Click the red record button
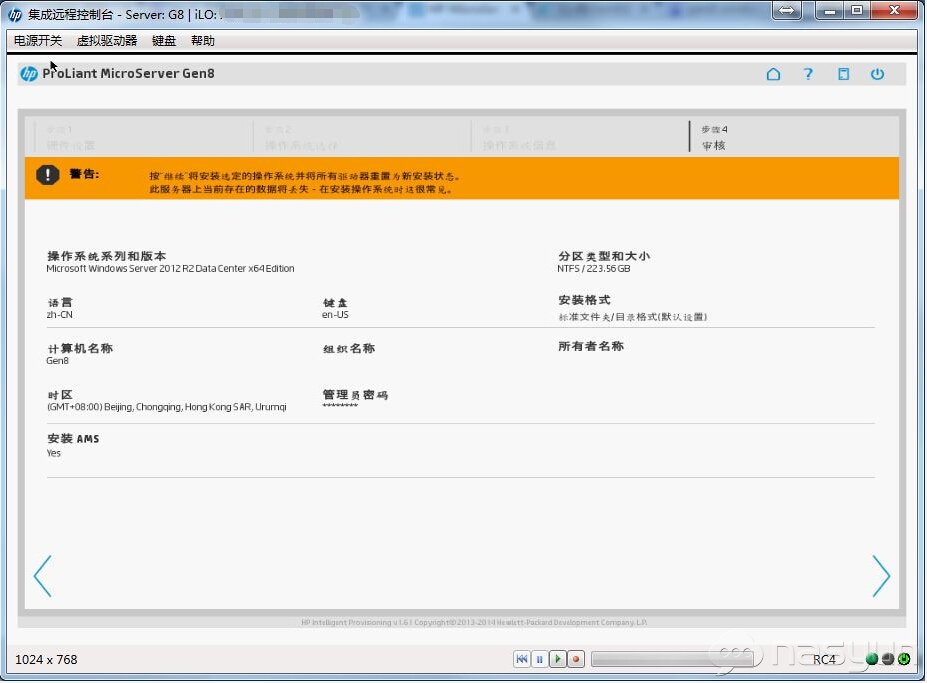The width and height of the screenshot is (927, 683). 576,659
